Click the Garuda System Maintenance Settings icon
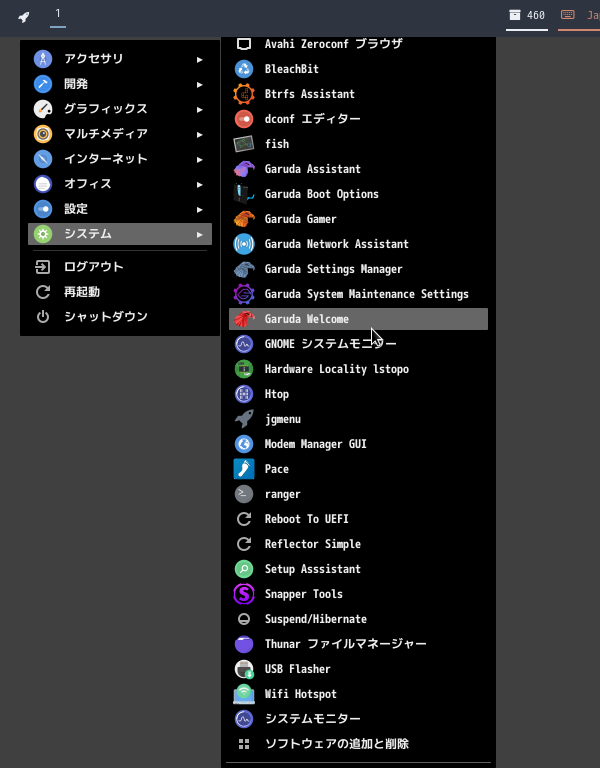The width and height of the screenshot is (600, 768). tap(244, 294)
